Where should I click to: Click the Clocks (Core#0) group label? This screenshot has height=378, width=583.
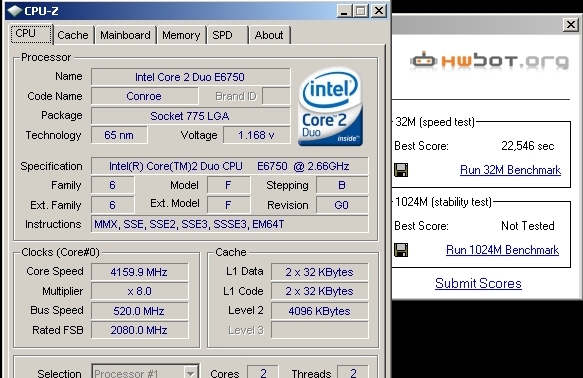point(61,252)
